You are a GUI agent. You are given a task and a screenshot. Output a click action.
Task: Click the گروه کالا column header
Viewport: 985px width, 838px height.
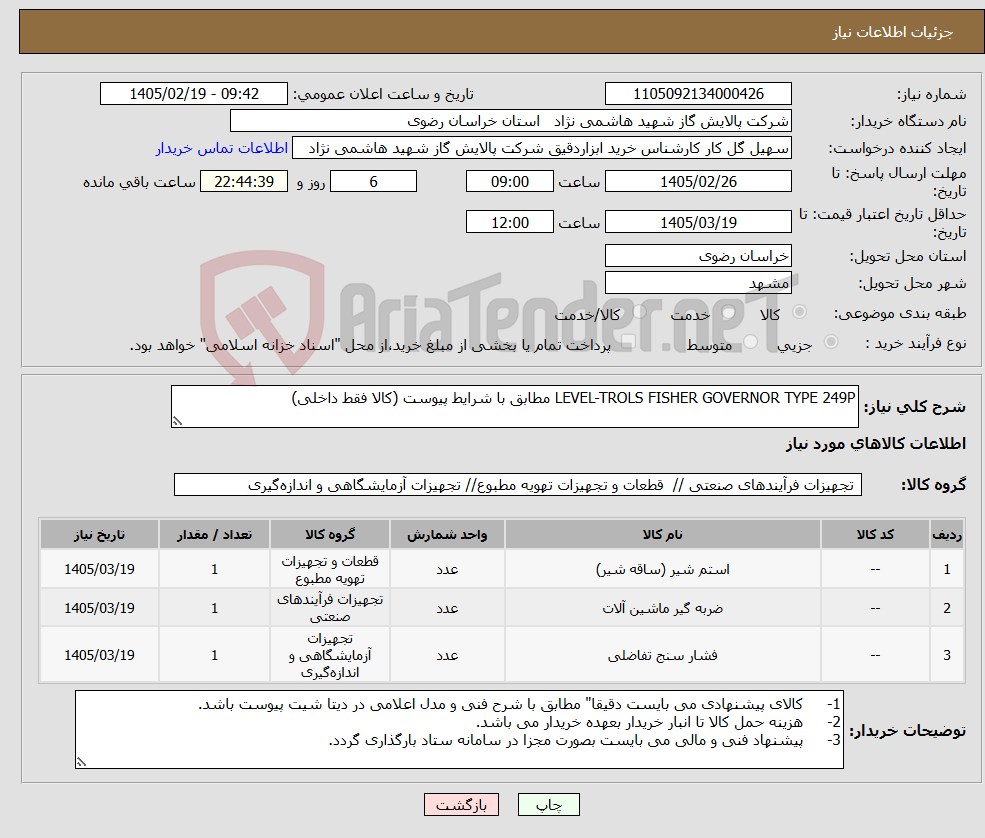(x=330, y=535)
